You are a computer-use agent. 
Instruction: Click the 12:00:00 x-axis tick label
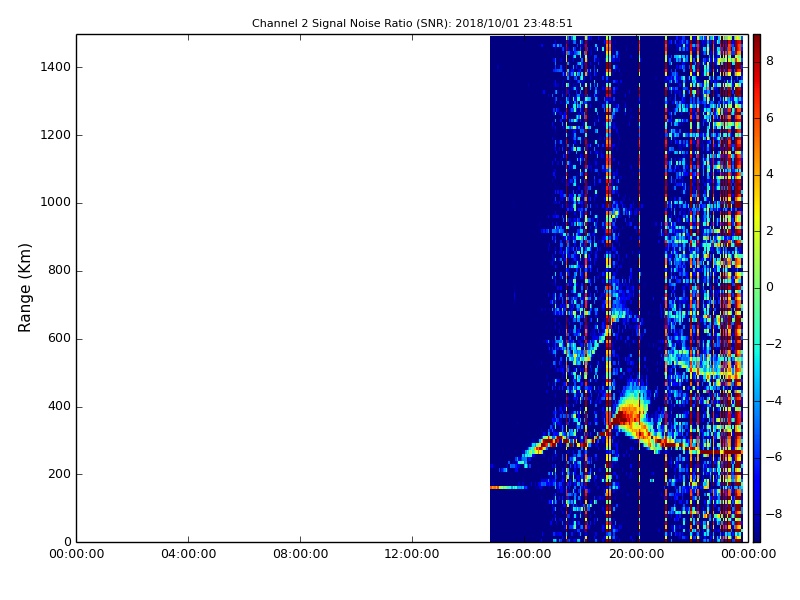tap(412, 554)
